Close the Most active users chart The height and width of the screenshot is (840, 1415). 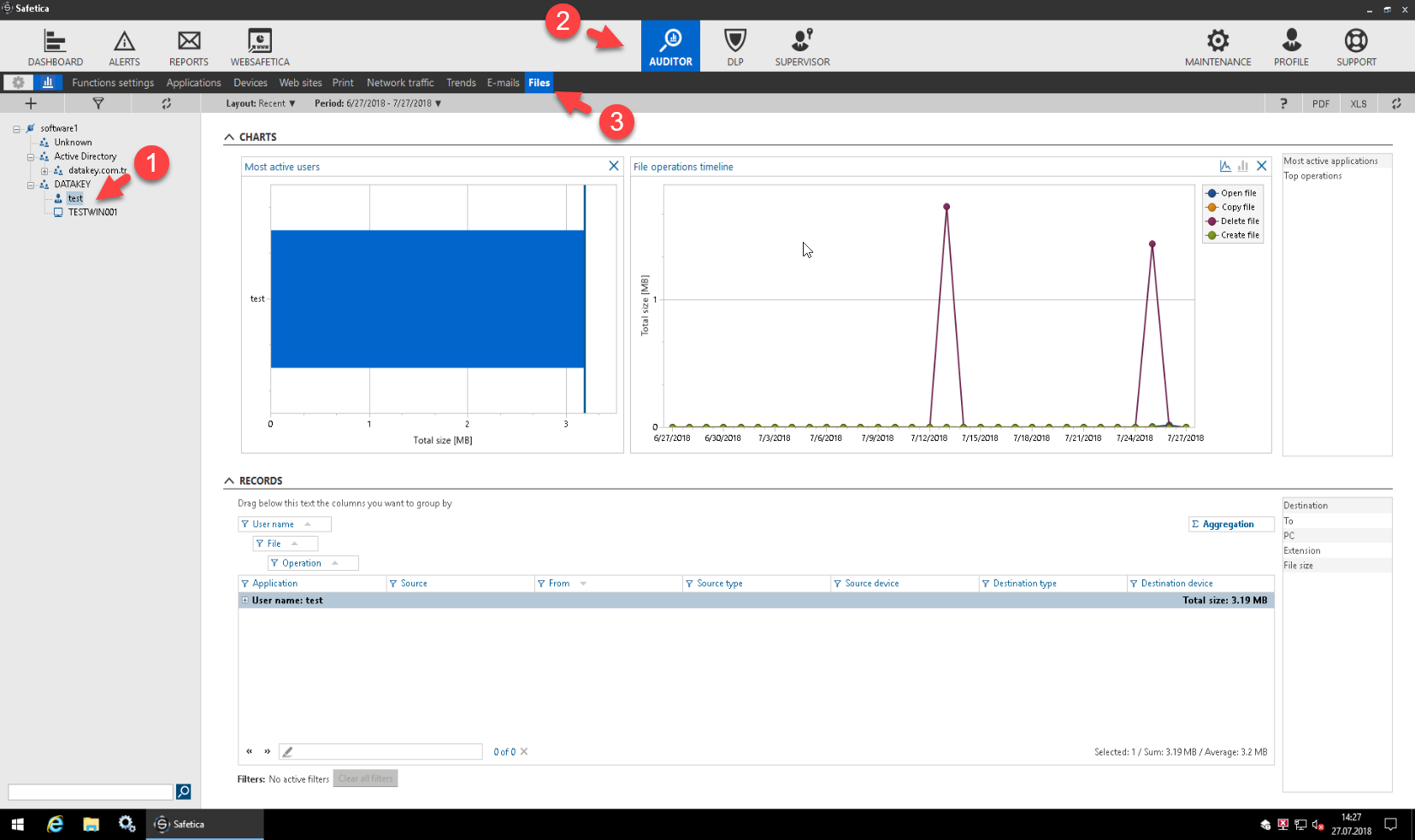click(x=613, y=166)
